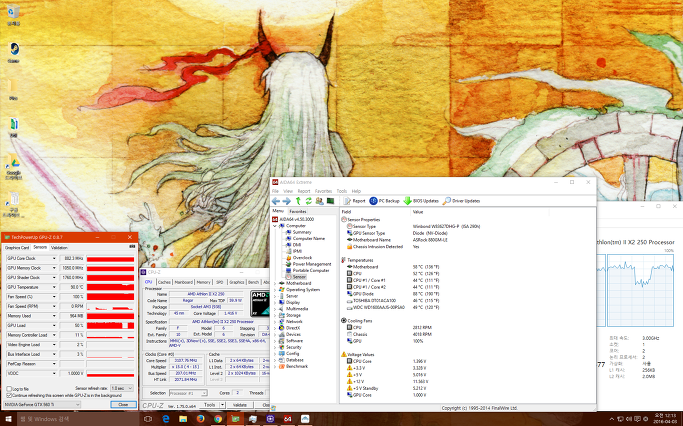683x426 pixels.
Task: Open the Steam desktop shortcut
Action: (x=14, y=52)
